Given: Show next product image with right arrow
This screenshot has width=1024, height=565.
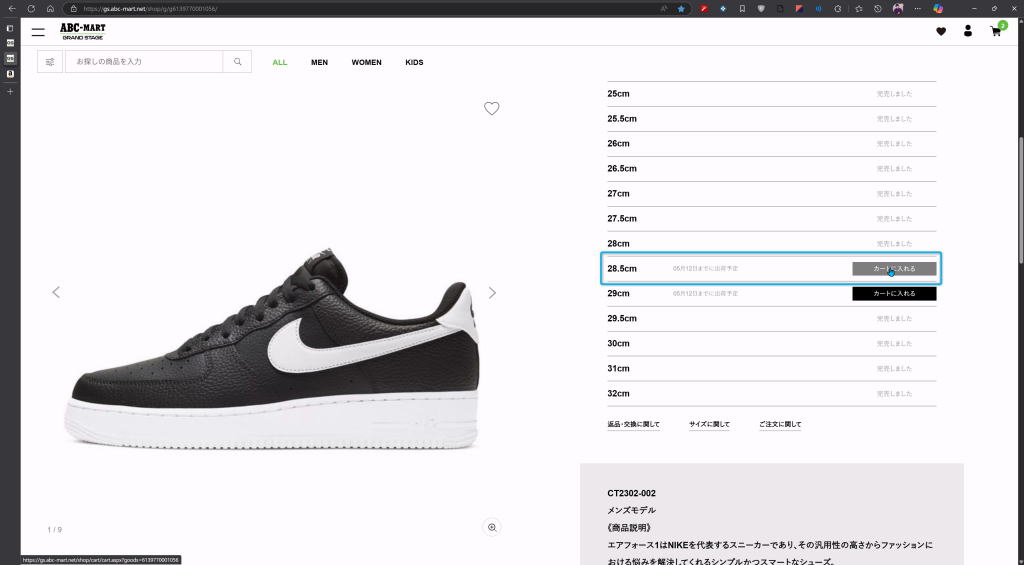Looking at the screenshot, I should (x=492, y=293).
